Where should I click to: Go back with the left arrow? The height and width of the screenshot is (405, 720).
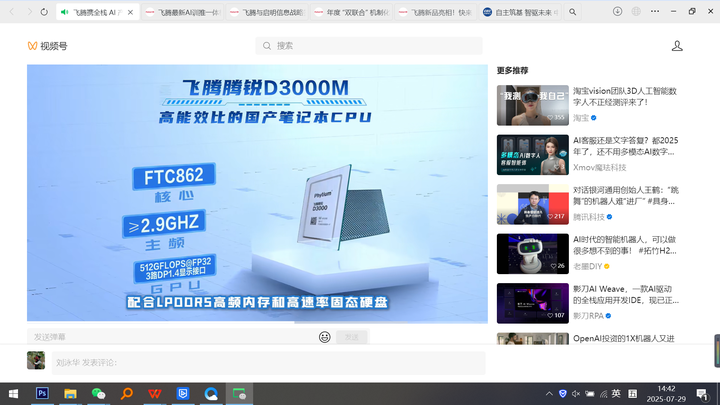(x=12, y=12)
